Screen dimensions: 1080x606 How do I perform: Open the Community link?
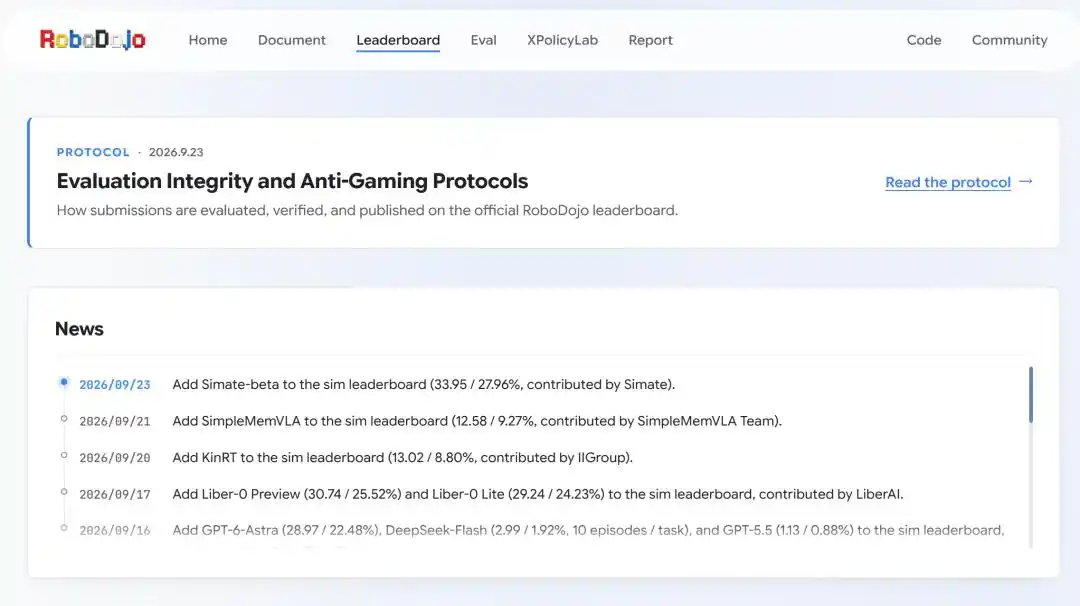tap(1009, 40)
